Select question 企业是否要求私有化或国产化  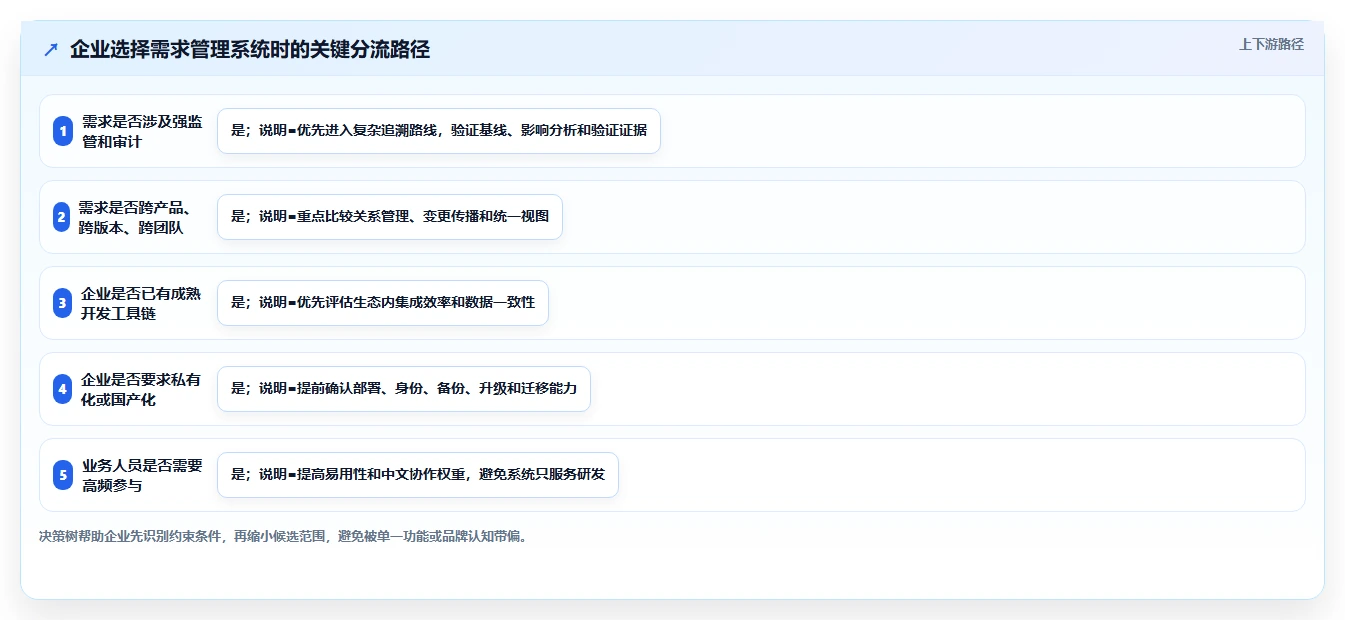[142, 389]
